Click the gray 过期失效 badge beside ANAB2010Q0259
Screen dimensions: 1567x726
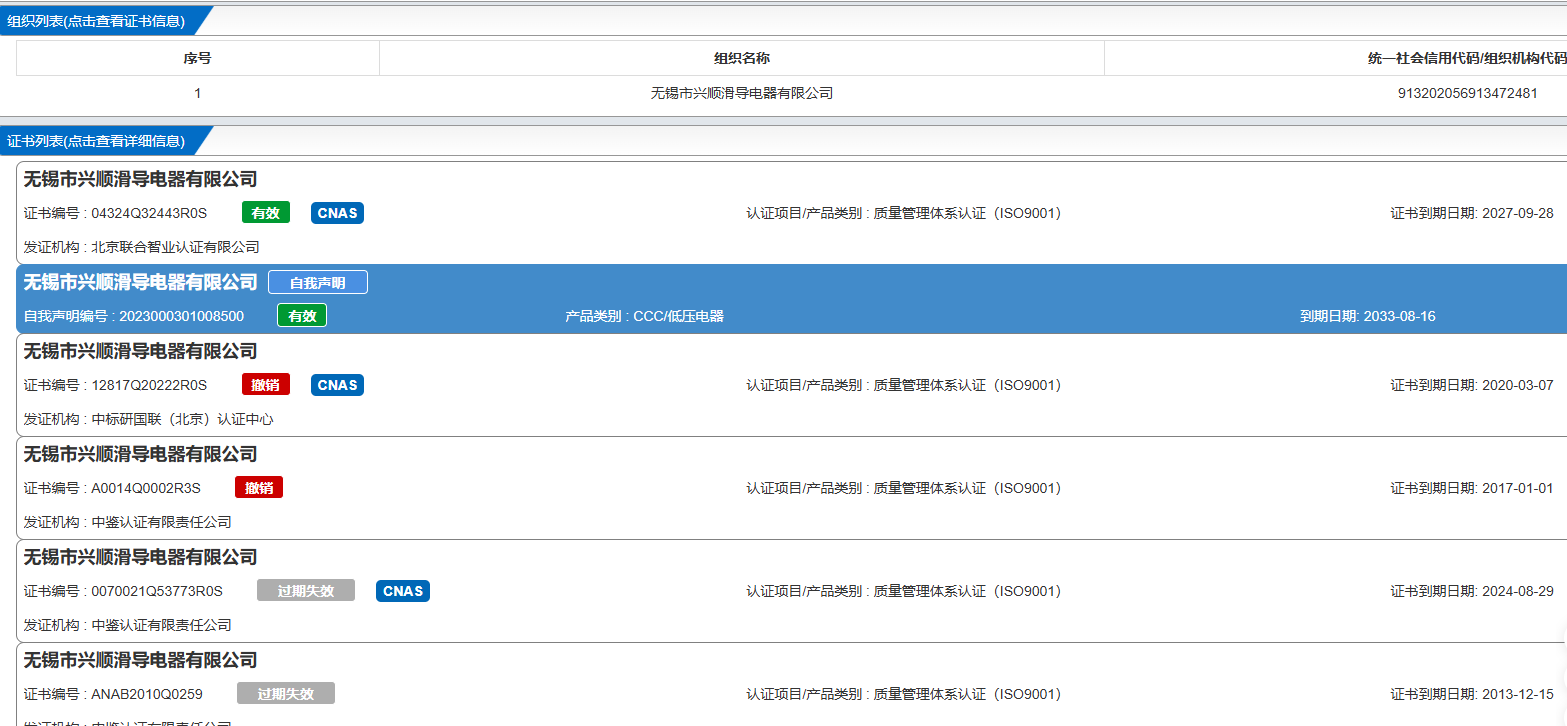(286, 694)
